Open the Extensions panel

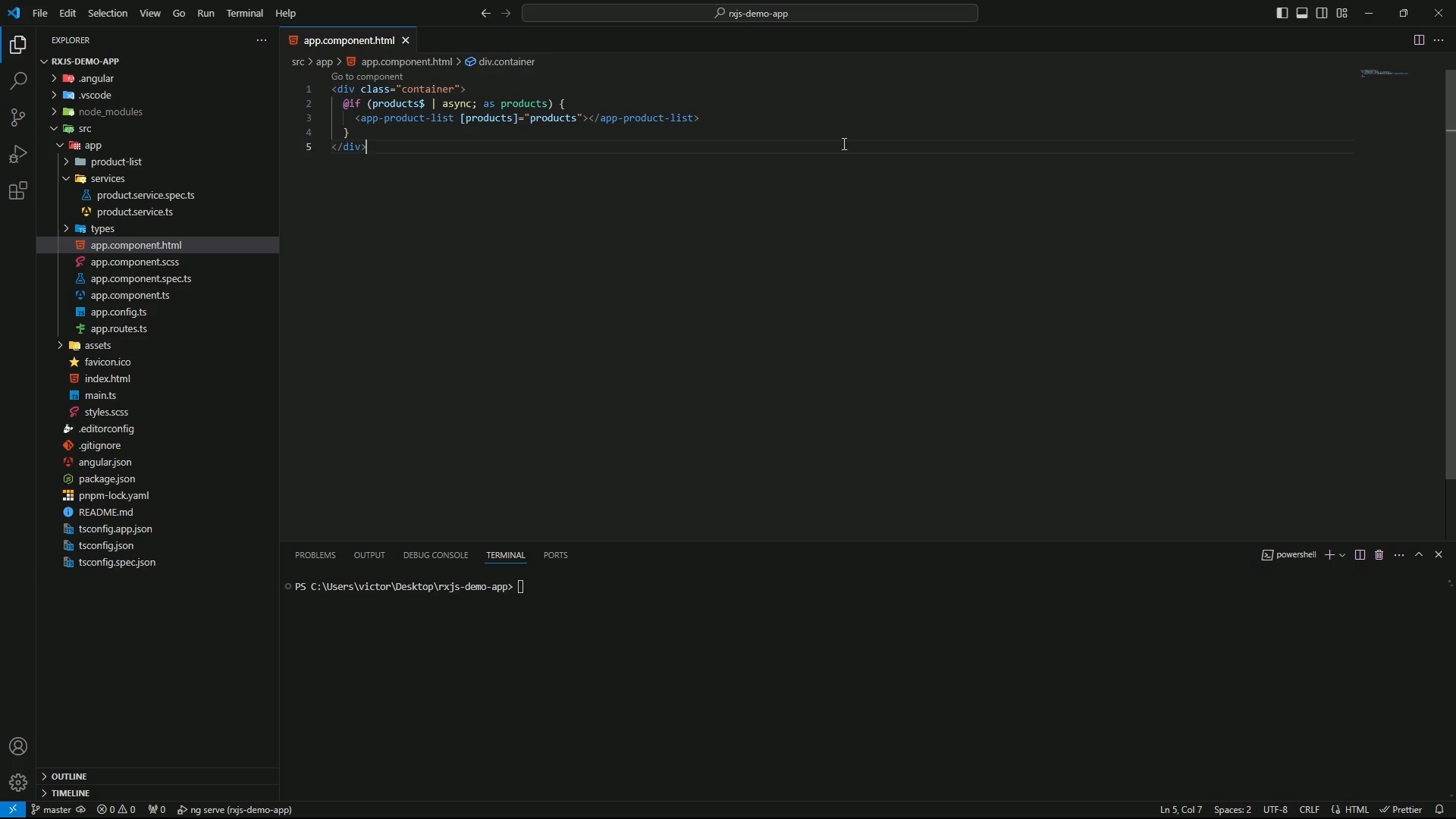[17, 191]
